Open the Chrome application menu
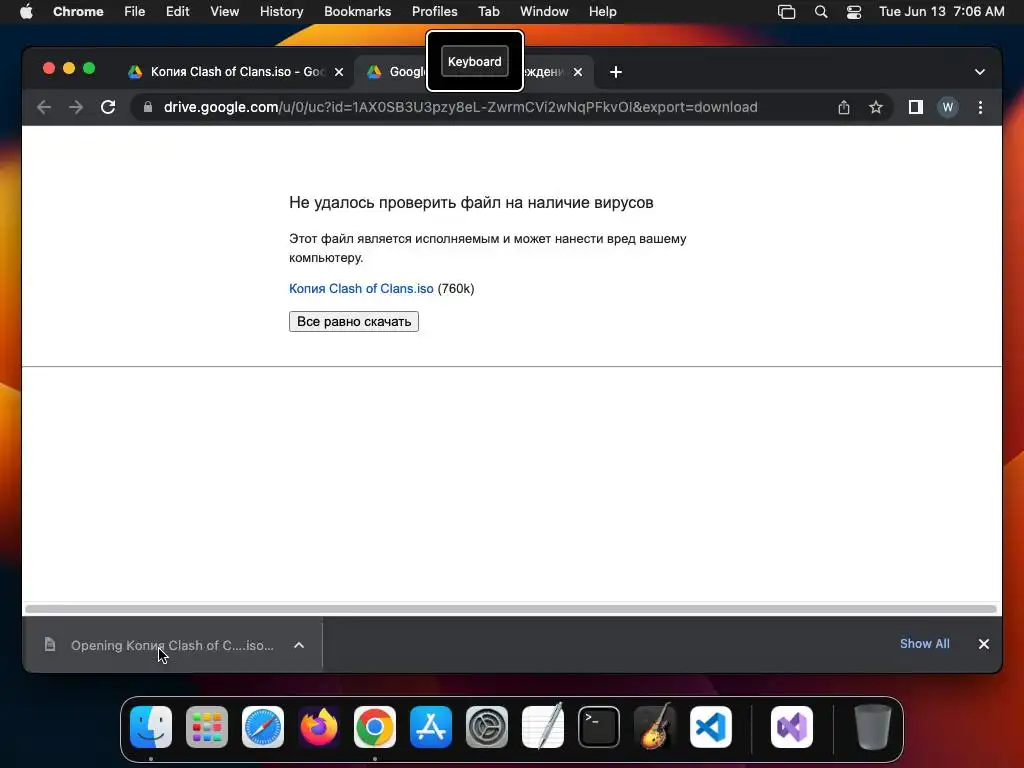 78,12
